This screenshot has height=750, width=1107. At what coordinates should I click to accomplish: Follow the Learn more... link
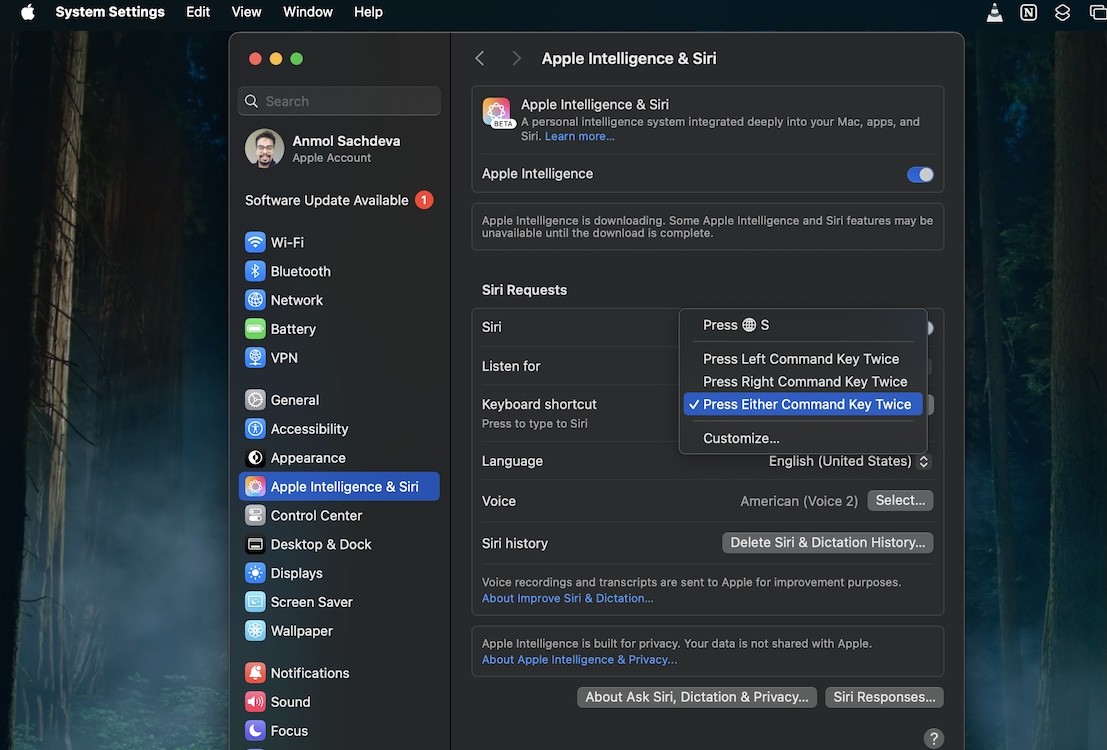[580, 136]
